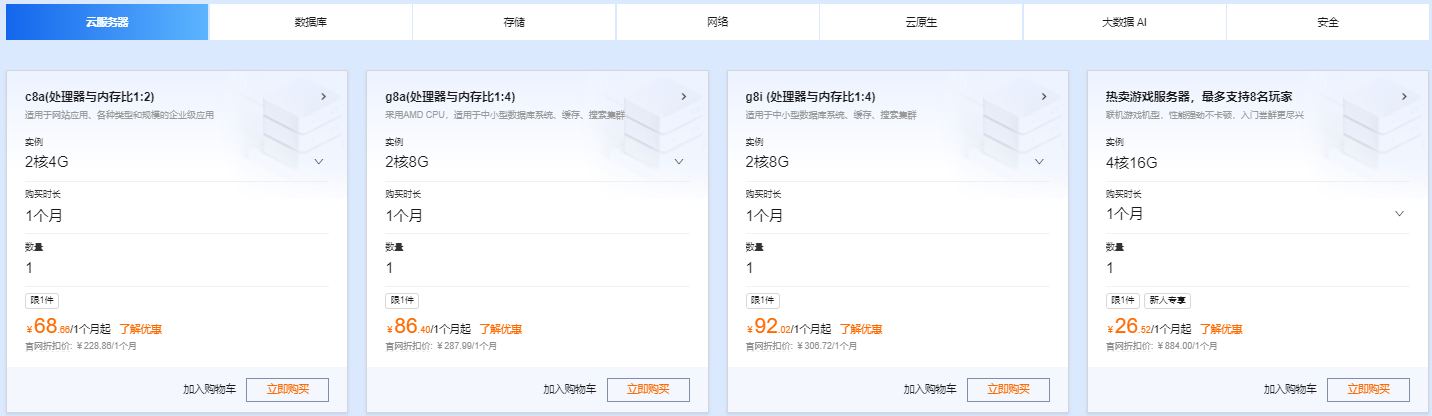Click 立即购买 on the g8i card
Viewport: 1432px width, 416px height.
tap(1008, 390)
